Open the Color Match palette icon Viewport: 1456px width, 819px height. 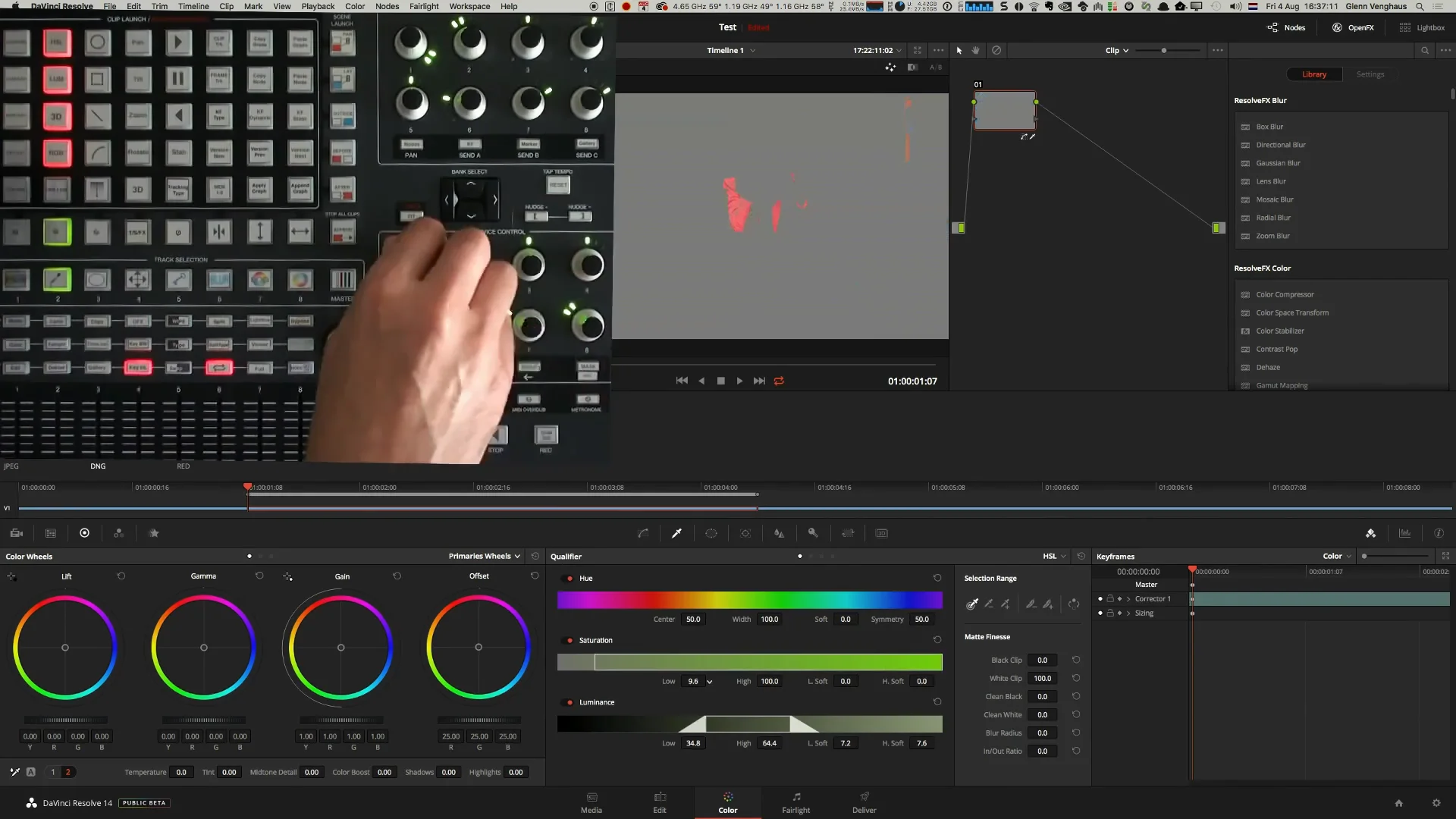point(51,533)
